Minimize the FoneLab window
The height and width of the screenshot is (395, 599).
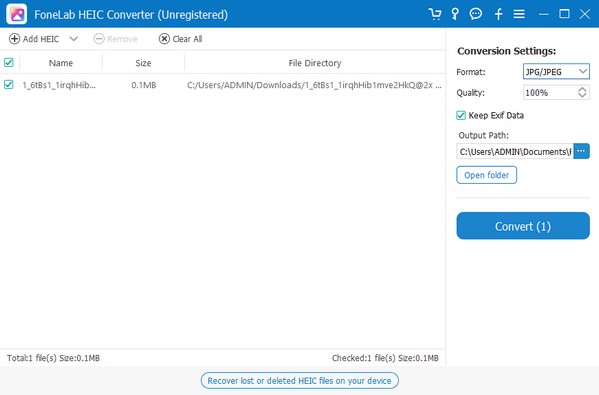click(544, 14)
